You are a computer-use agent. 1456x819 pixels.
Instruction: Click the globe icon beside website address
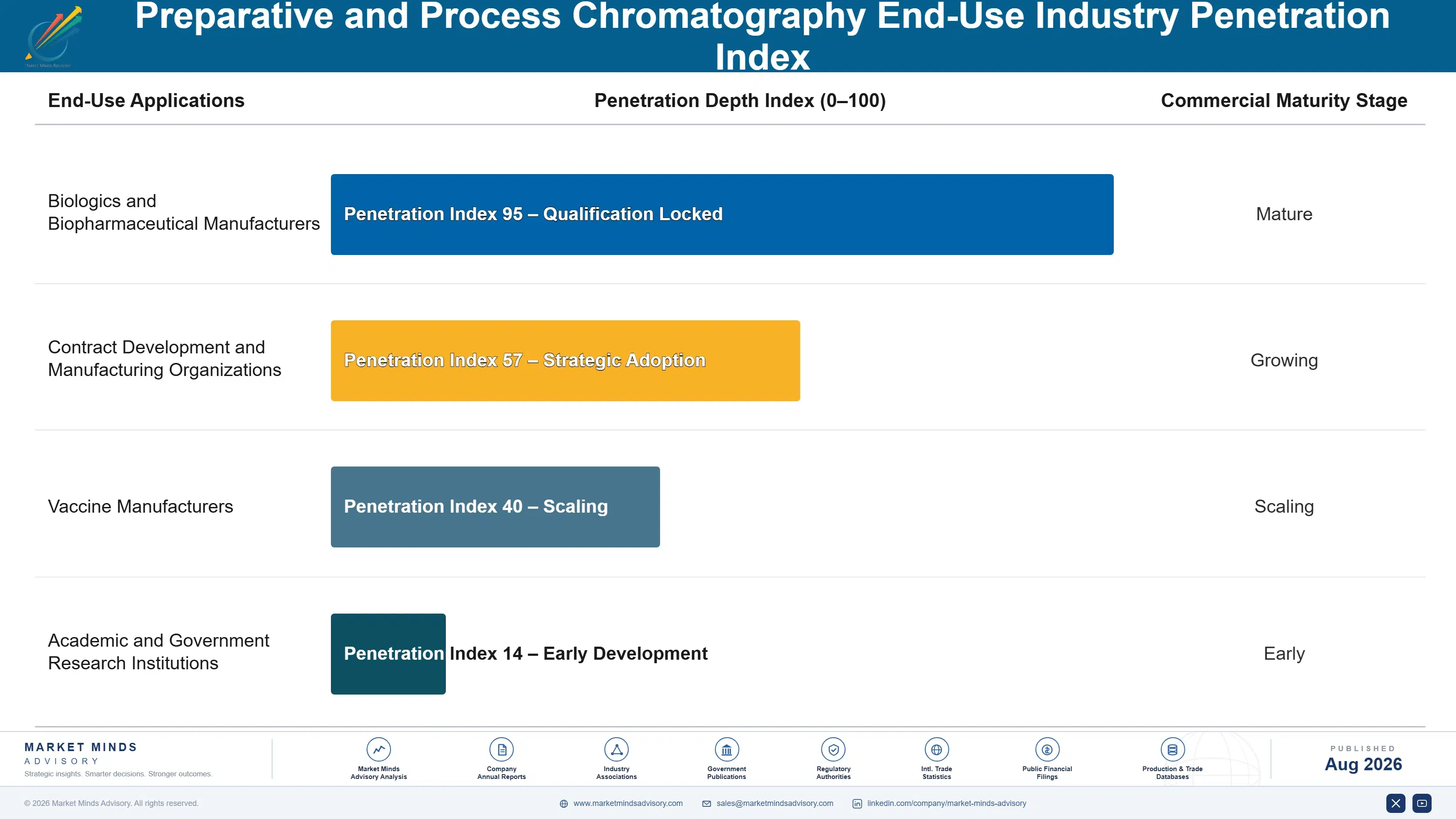point(563,804)
